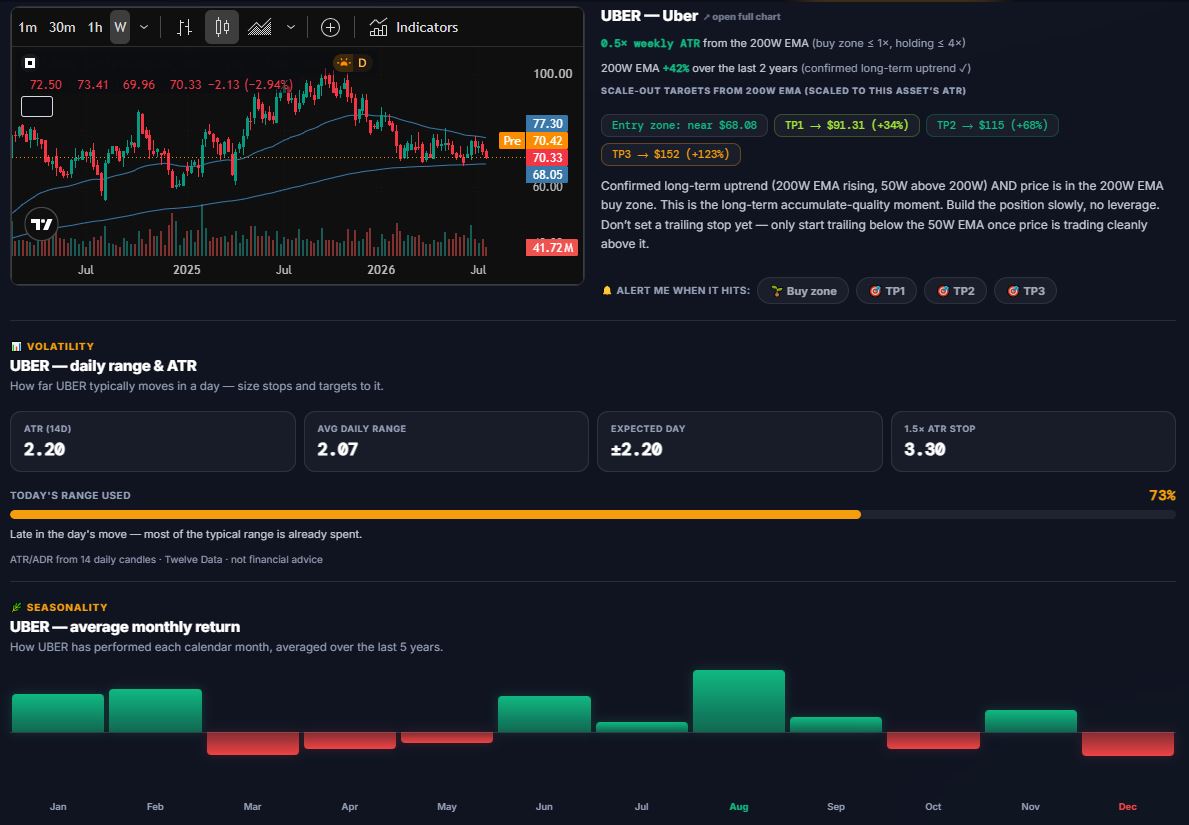Click the TP2 → $115 target chip
1189x825 pixels.
[992, 125]
